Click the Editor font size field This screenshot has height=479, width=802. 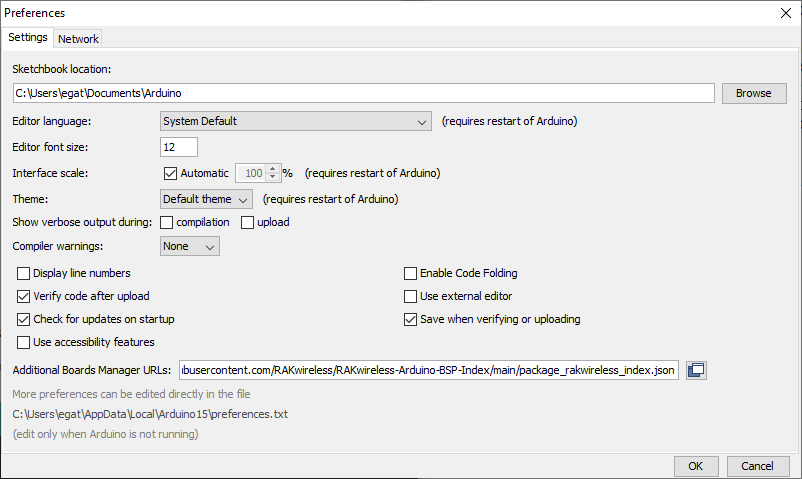(179, 147)
